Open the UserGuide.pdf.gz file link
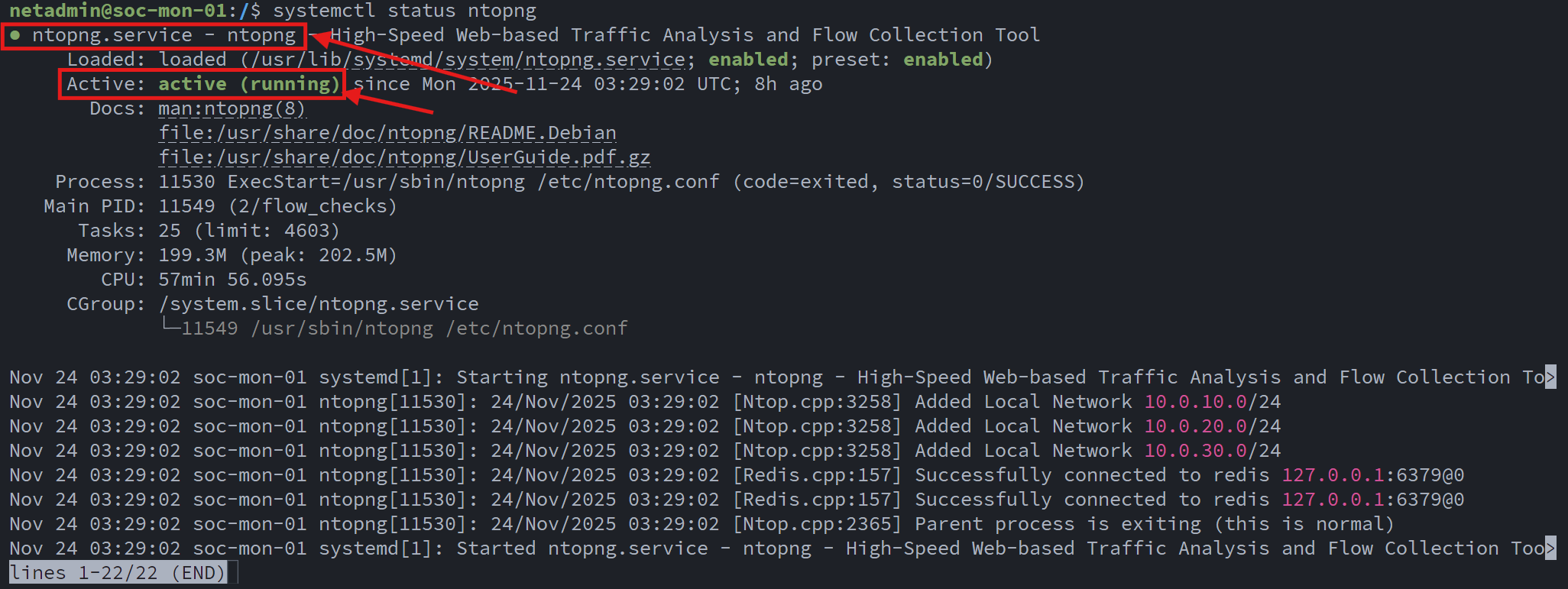Viewport: 1568px width, 589px height. pos(404,157)
